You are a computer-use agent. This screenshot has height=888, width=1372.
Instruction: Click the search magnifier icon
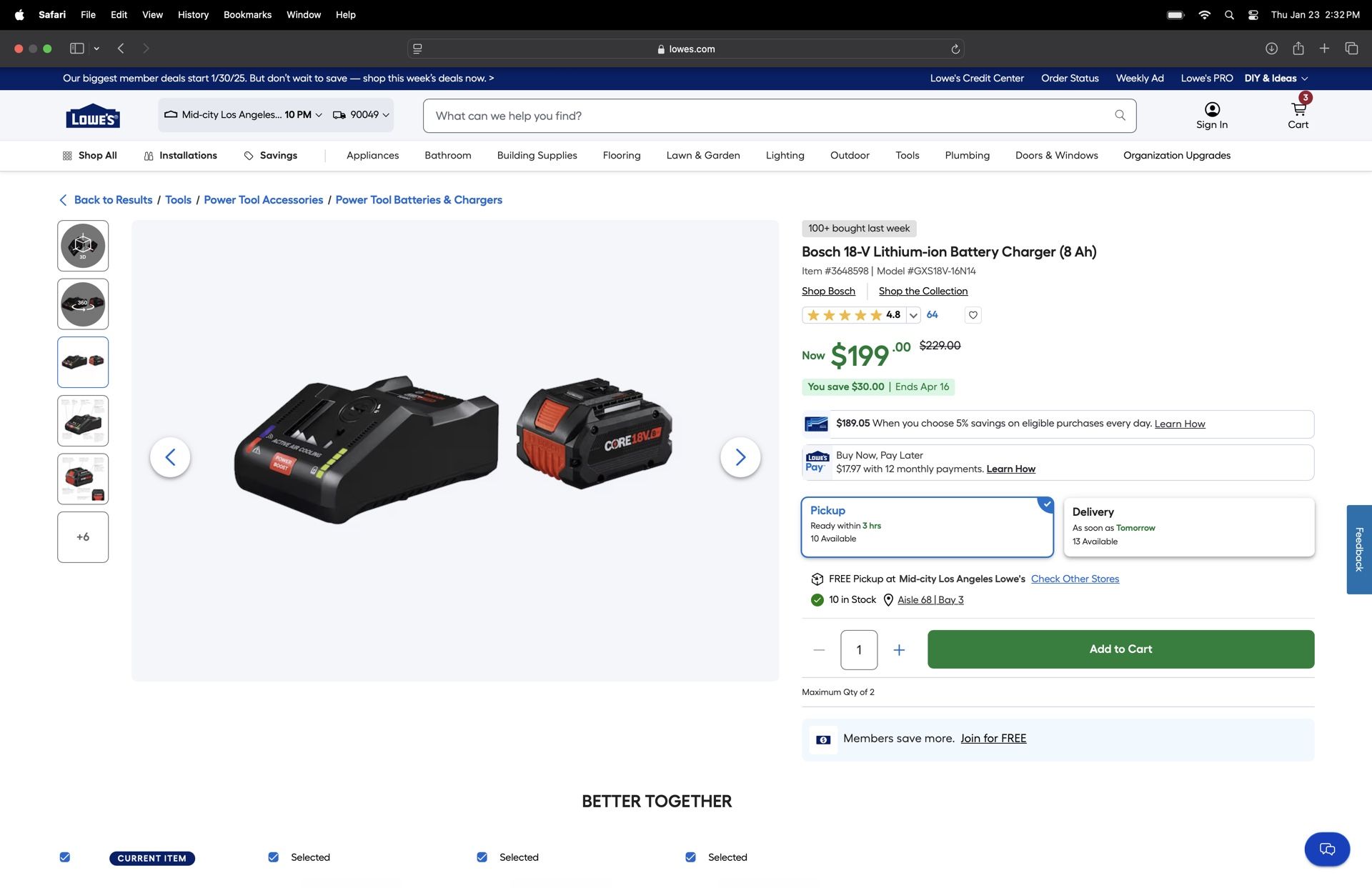tap(1120, 115)
